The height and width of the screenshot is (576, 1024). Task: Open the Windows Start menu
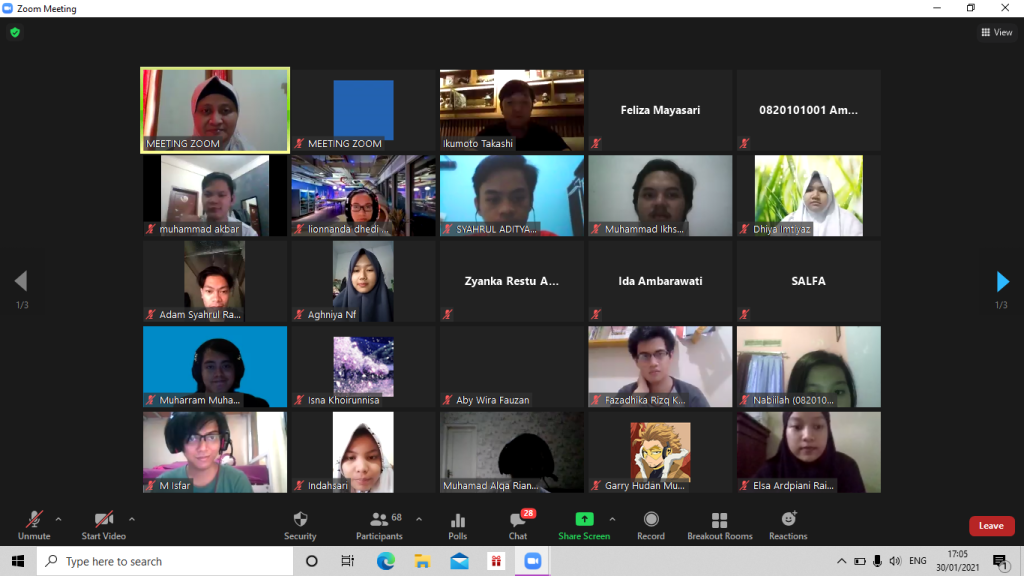(x=17, y=561)
